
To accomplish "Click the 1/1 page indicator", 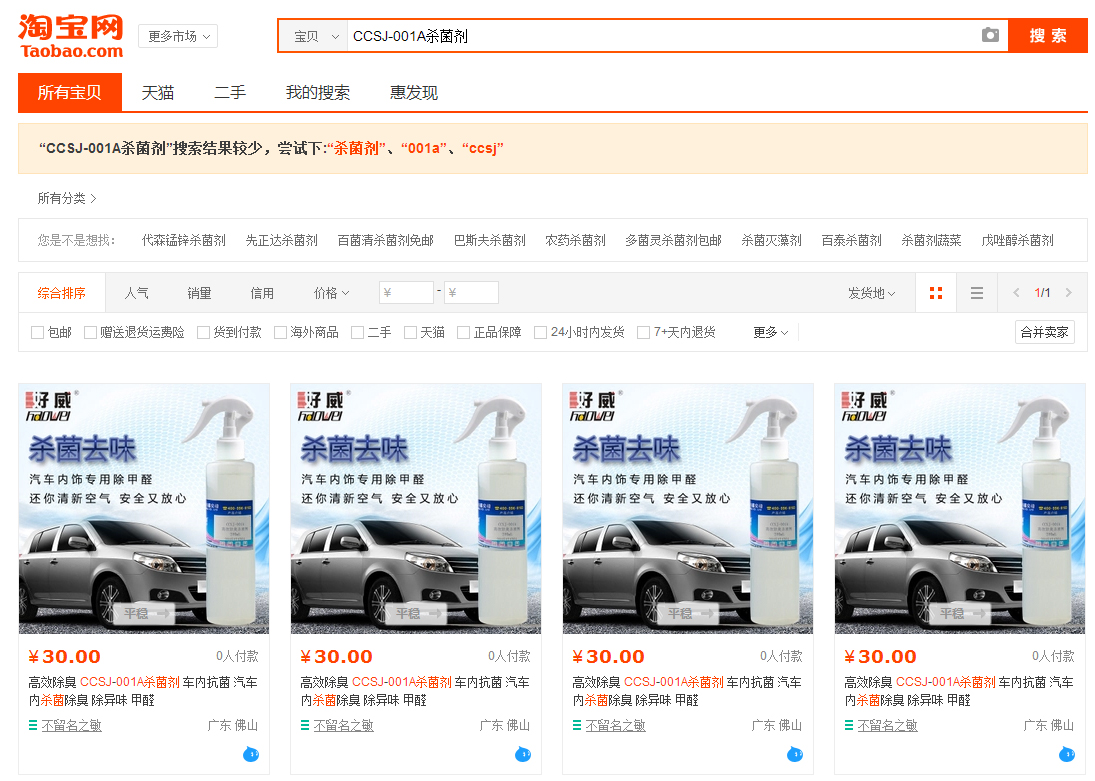I will [x=1042, y=293].
